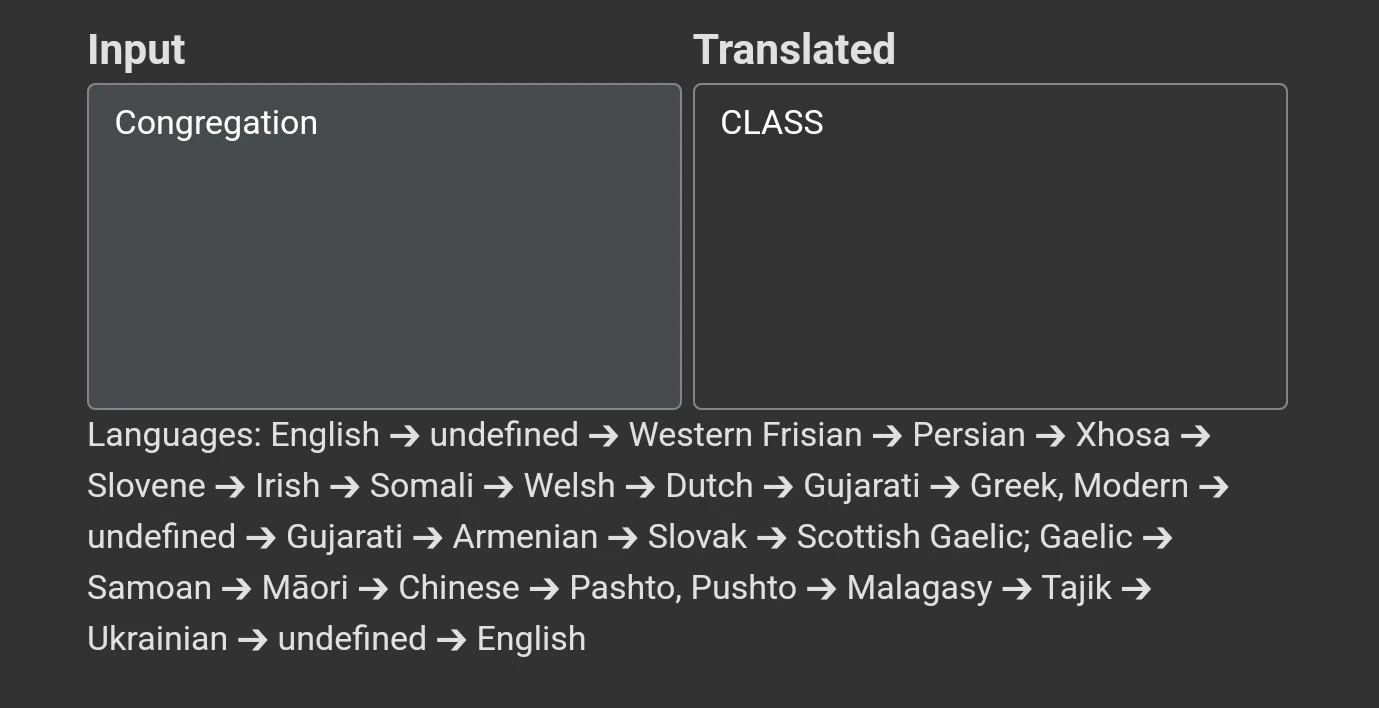The width and height of the screenshot is (1379, 708).
Task: Click the first undefined language entry
Action: coord(504,435)
